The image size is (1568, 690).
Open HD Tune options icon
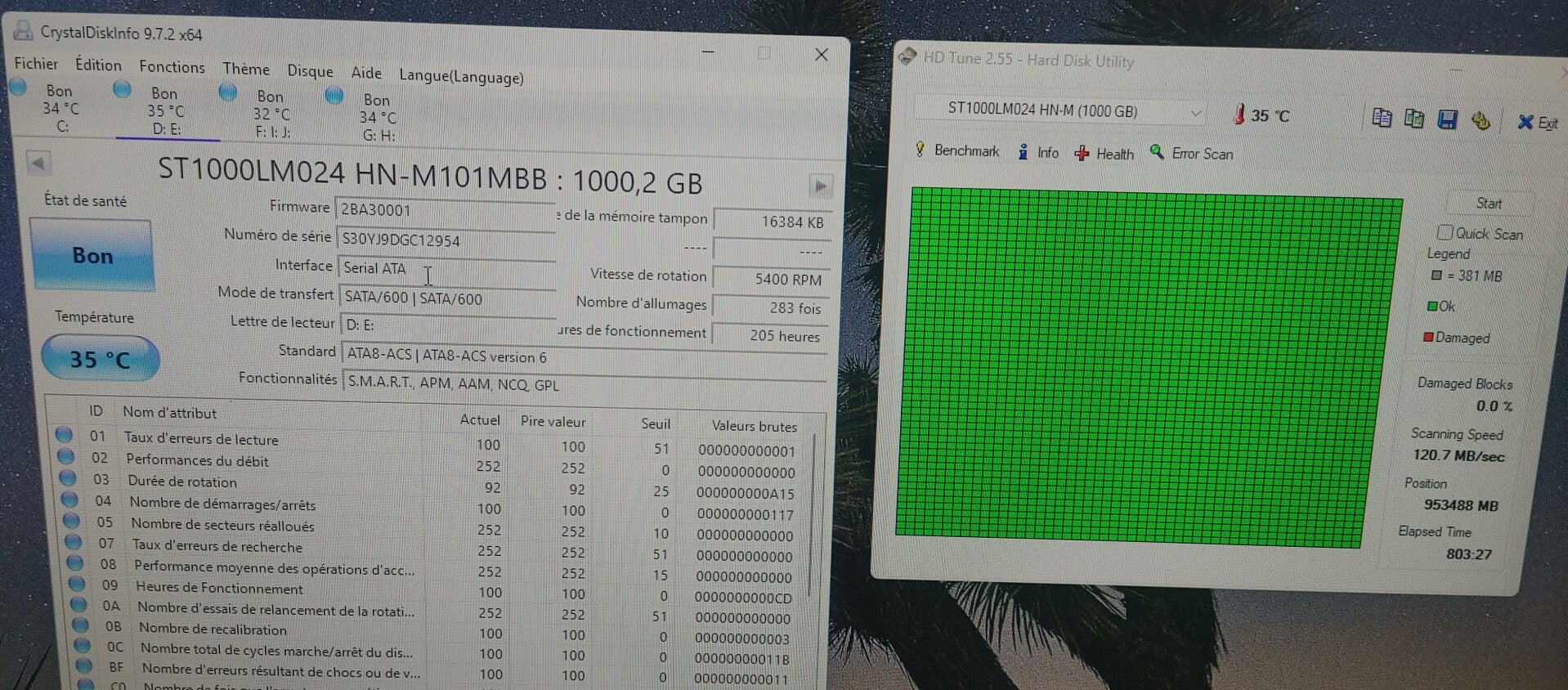coord(1481,121)
